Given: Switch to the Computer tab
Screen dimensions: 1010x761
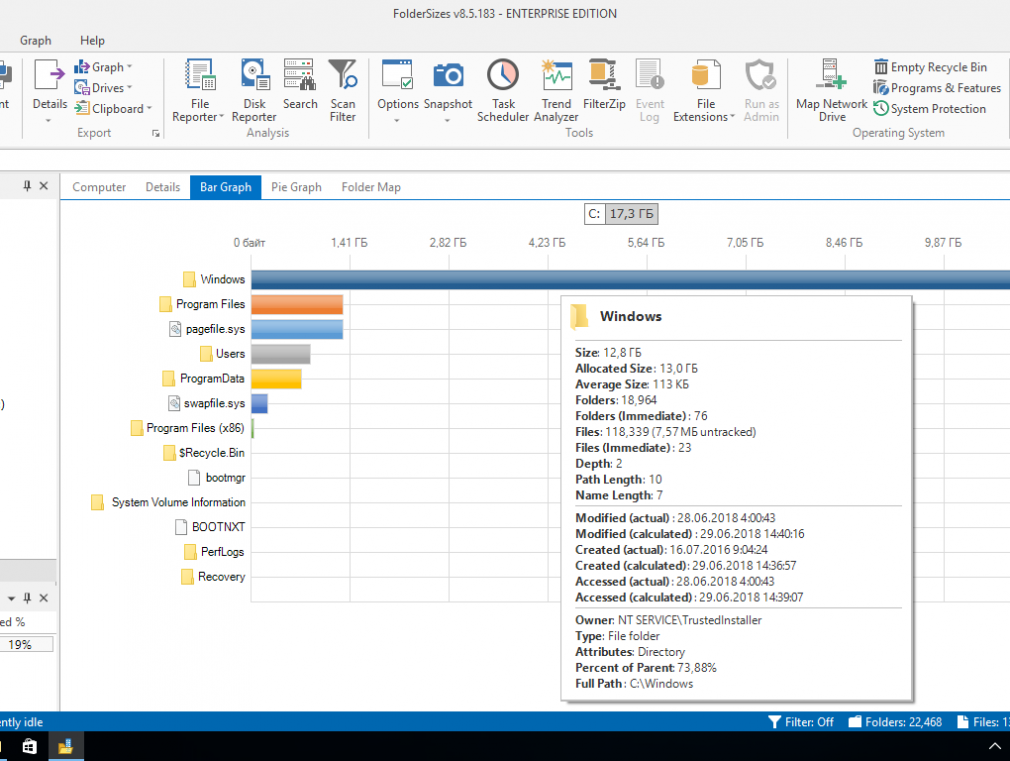Looking at the screenshot, I should tap(99, 187).
